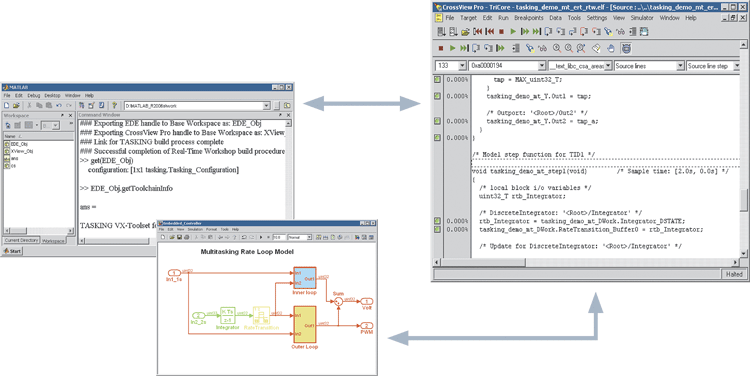Click breakpoint marker beside Out2 = tmp_a line
Image resolution: width=750 pixels, height=376 pixels.
(437, 121)
